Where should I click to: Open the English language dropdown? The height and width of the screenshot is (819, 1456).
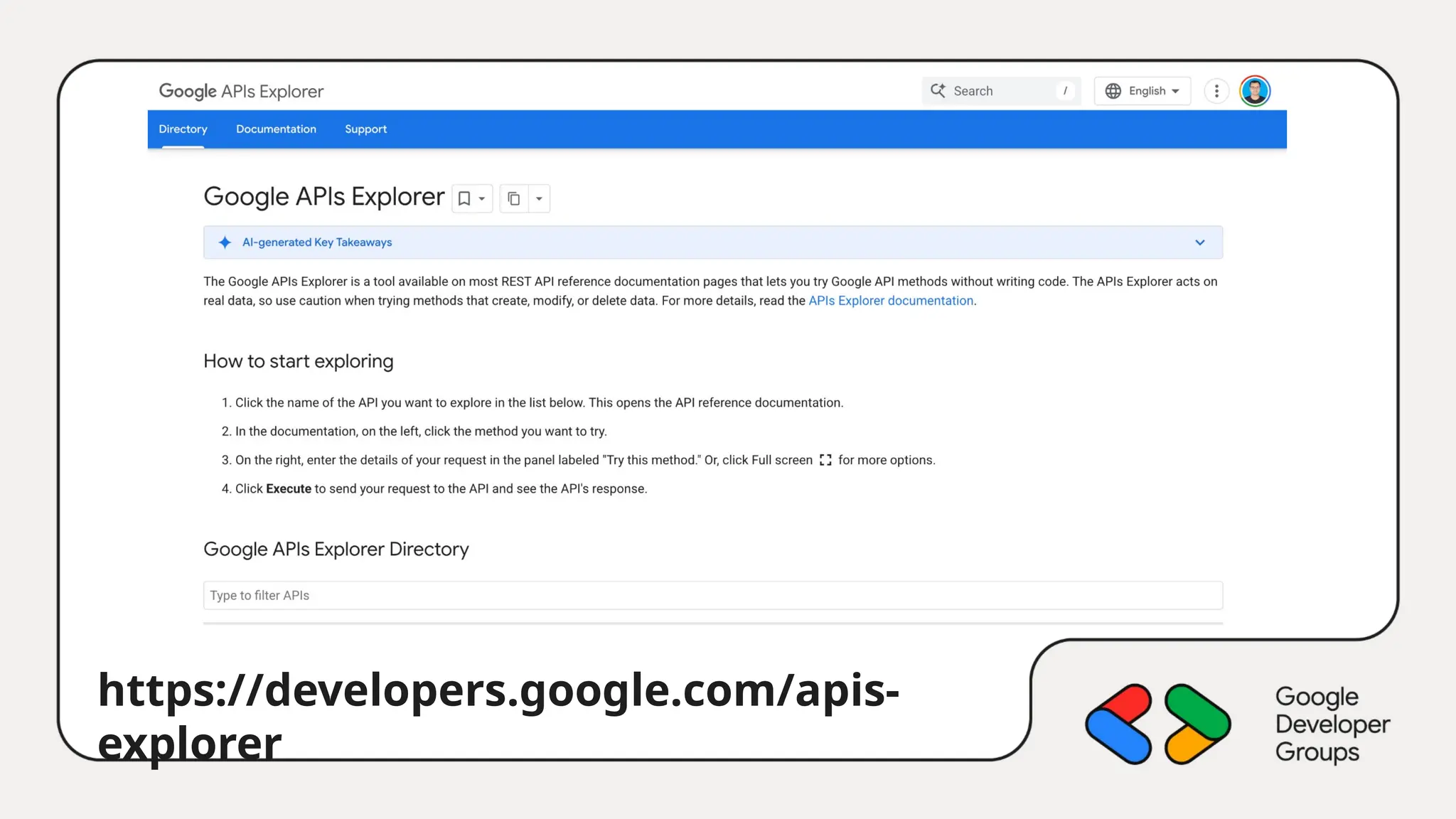(1142, 91)
